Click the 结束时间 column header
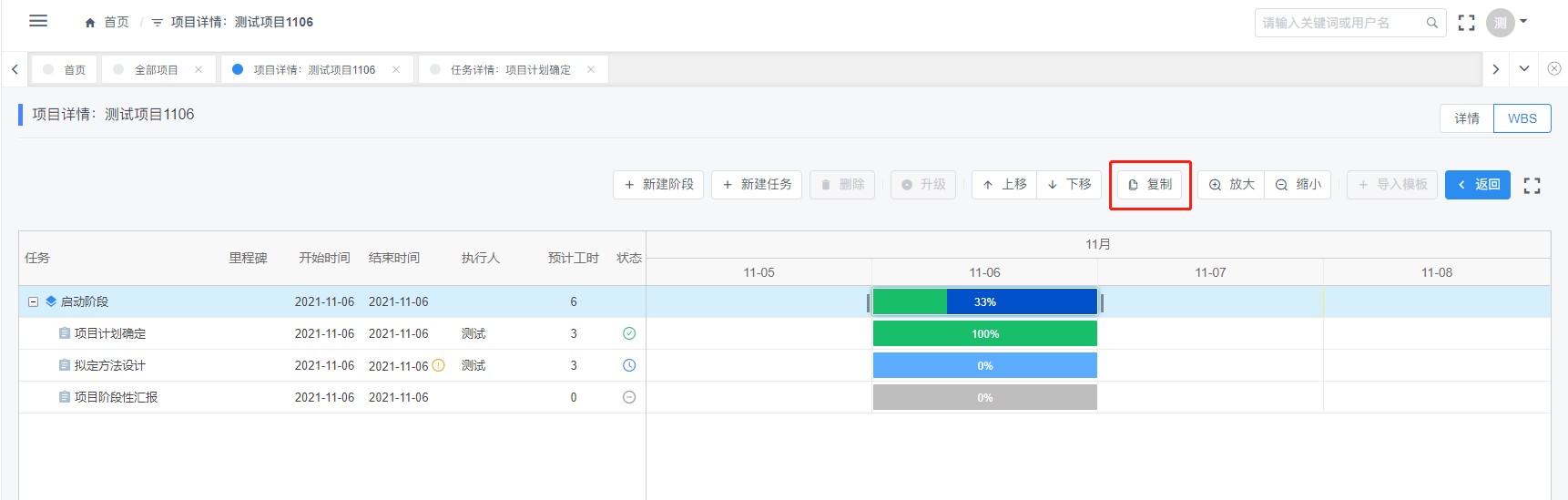Image resolution: width=1568 pixels, height=500 pixels. [x=394, y=258]
